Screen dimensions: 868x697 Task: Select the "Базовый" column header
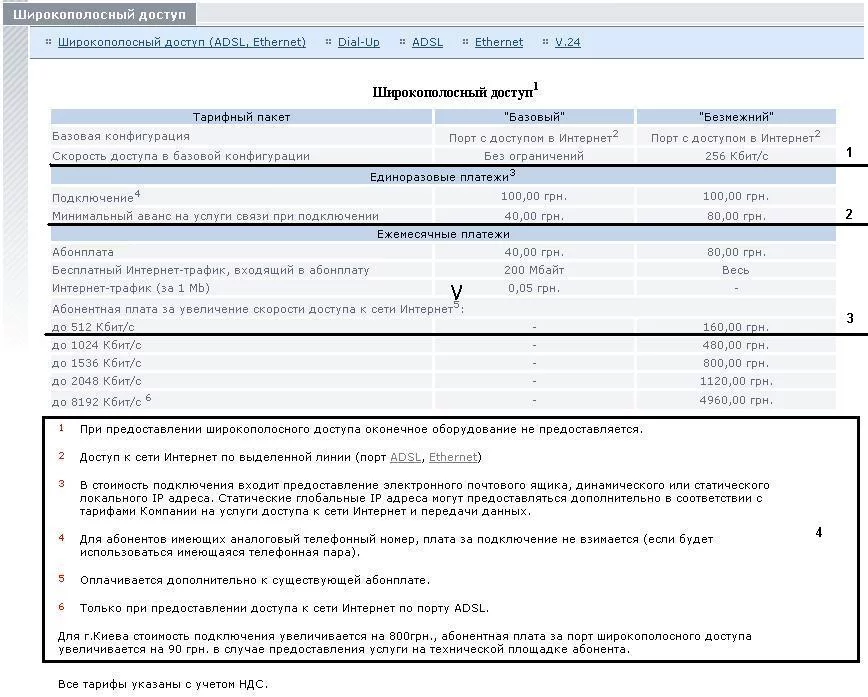click(534, 117)
